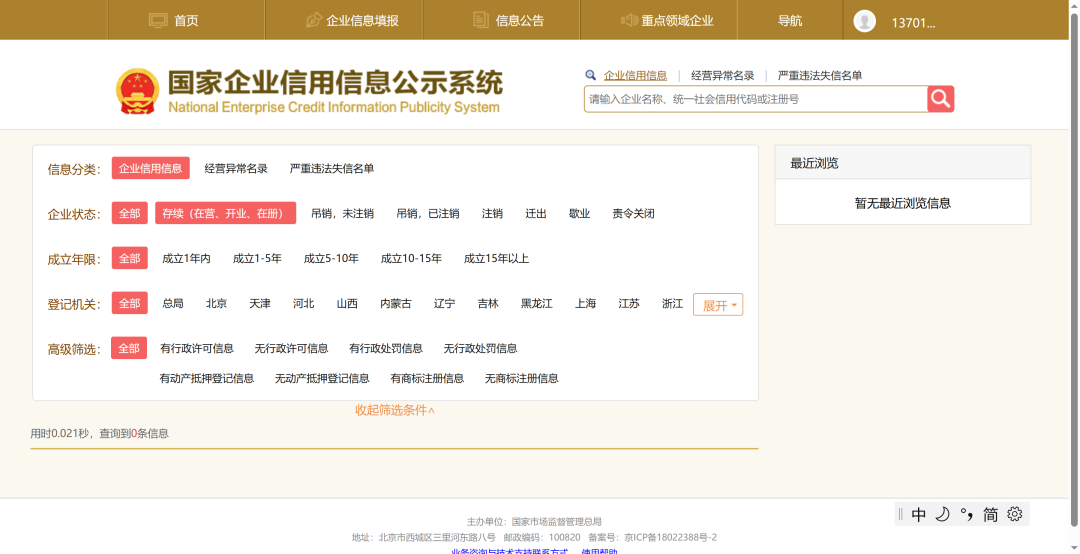Viewport: 1080px width, 554px height.
Task: Select 严重违法失信名单 information category
Action: tap(332, 168)
